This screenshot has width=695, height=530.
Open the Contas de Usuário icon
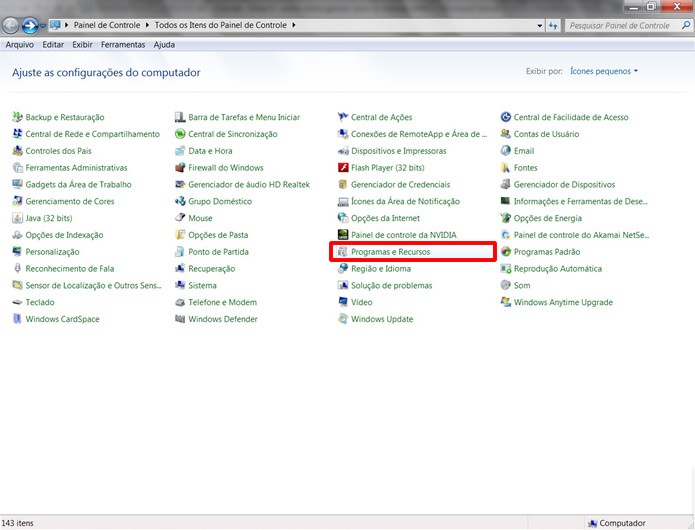[506, 134]
